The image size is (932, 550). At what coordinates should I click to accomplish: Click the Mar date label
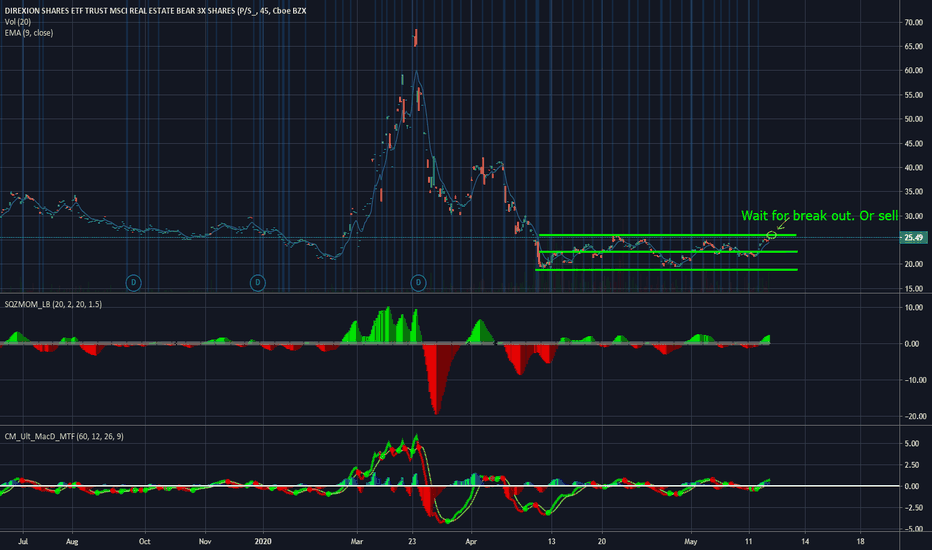click(357, 541)
